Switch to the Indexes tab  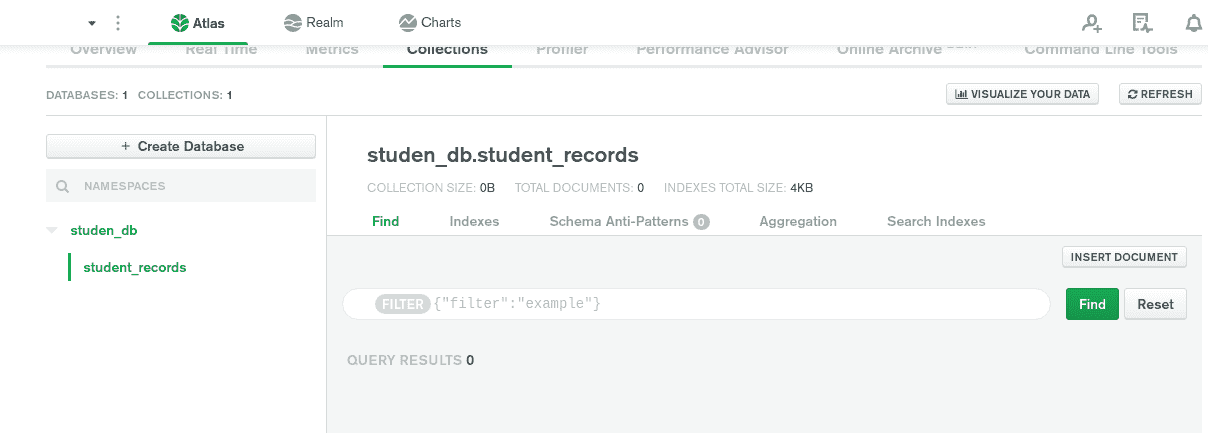pyautogui.click(x=474, y=221)
